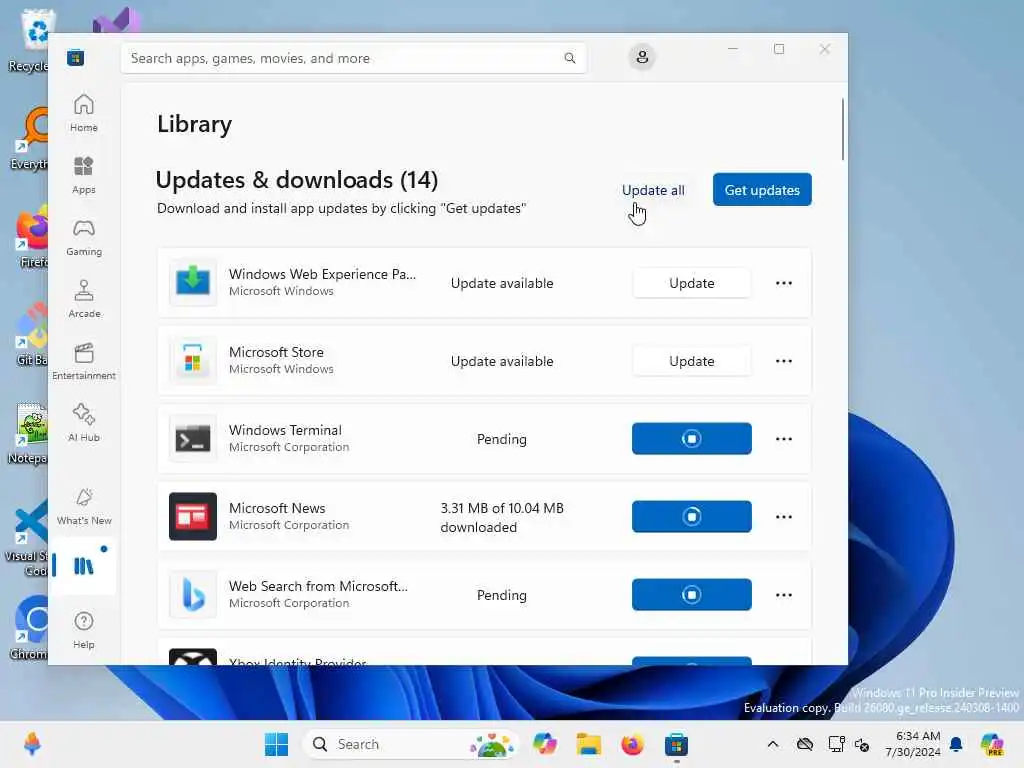The height and width of the screenshot is (768, 1024).
Task: Open File Explorer from the taskbar
Action: 588,744
